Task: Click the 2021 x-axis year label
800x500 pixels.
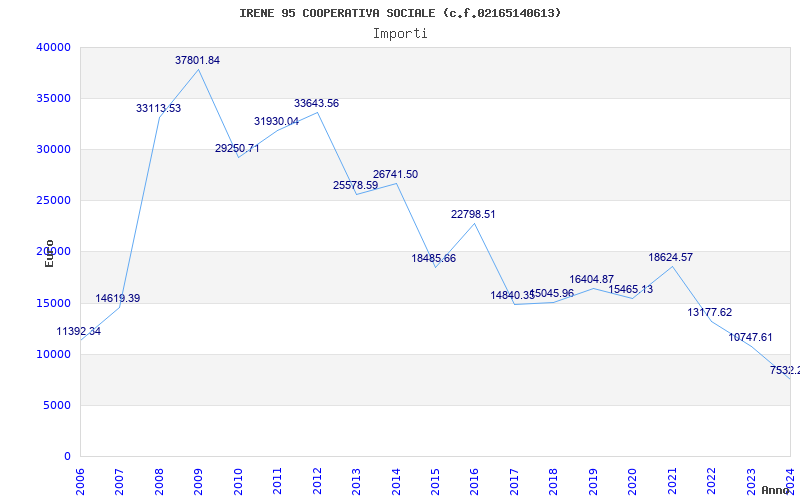Action: coord(672,481)
